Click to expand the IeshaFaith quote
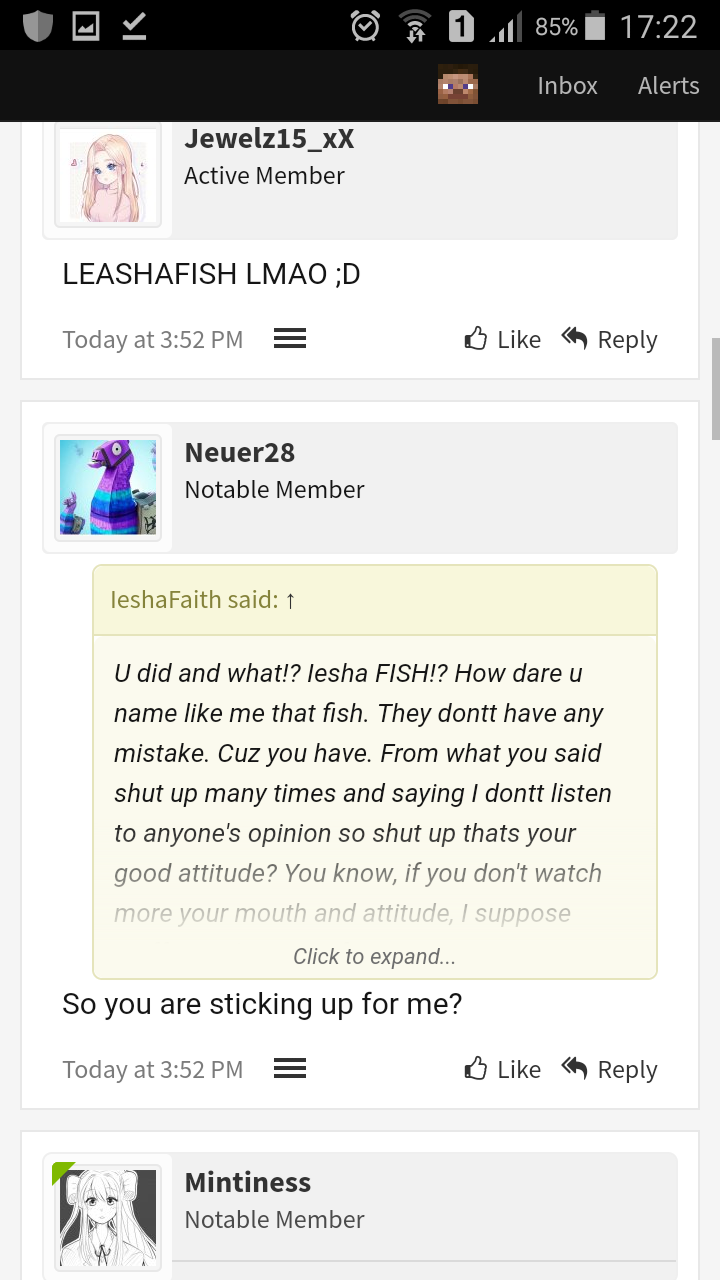The image size is (720, 1280). [374, 957]
